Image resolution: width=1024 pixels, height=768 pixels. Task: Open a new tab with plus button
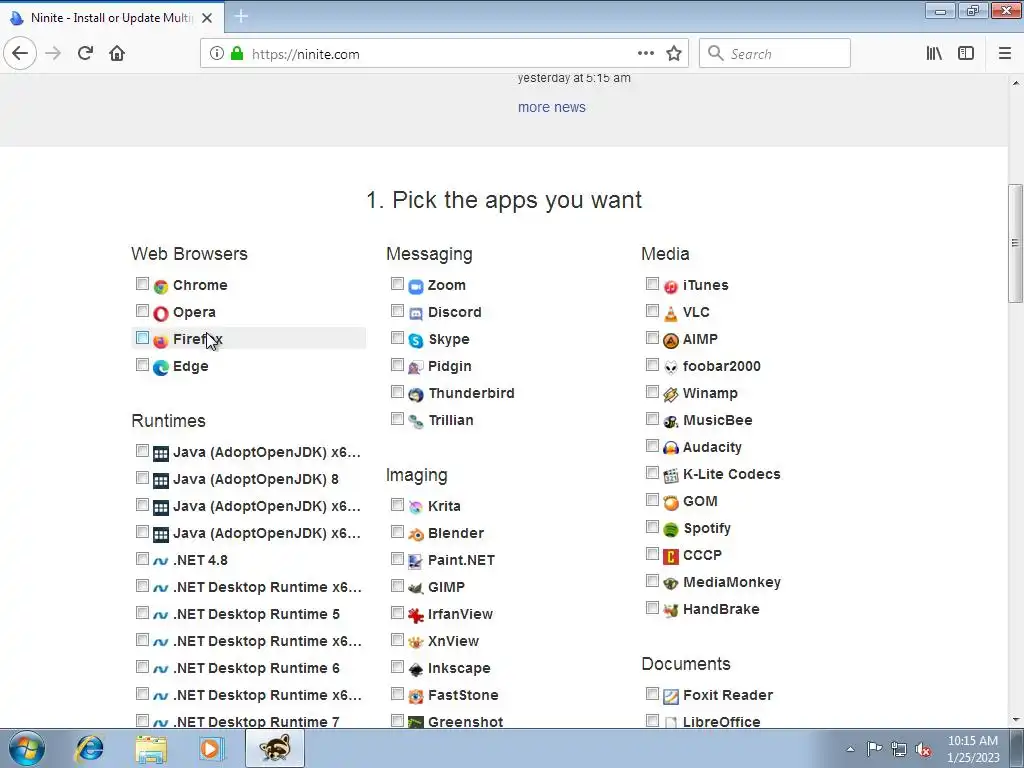(241, 16)
